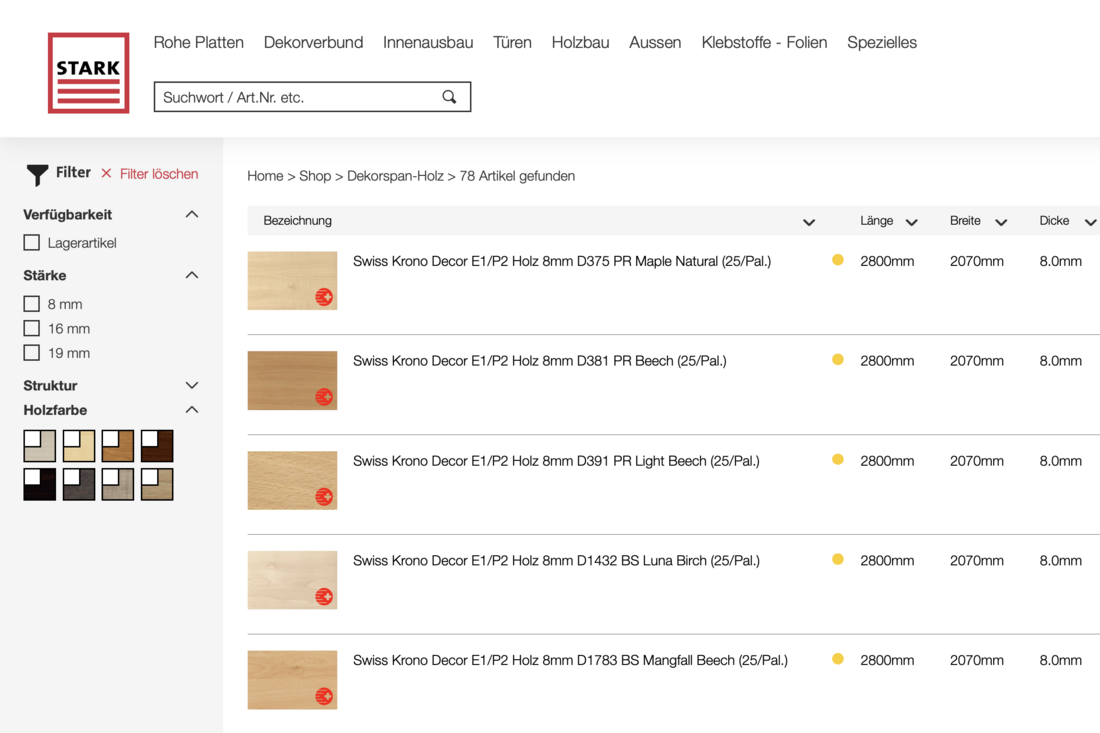Check the 8 mm thickness filter
1100x733 pixels.
coord(32,304)
